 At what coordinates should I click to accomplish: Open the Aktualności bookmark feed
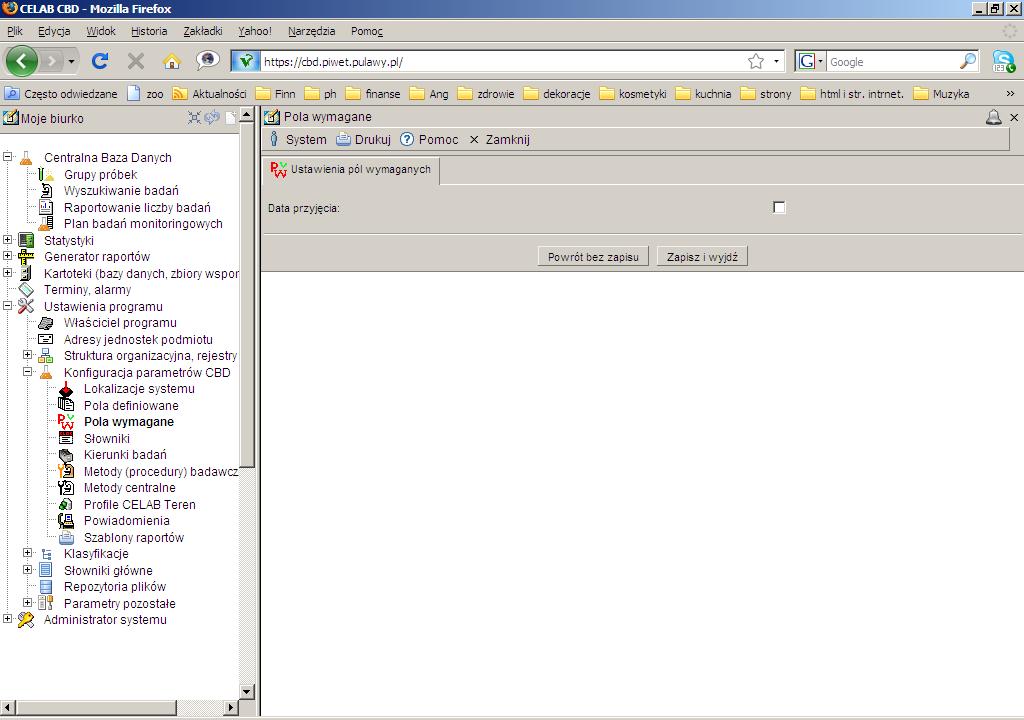tap(210, 94)
